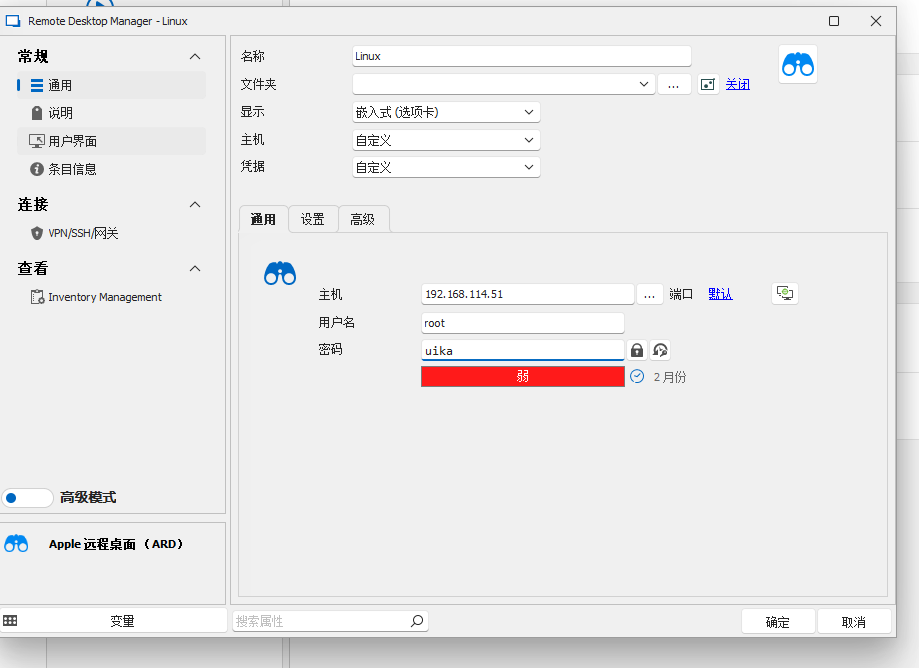Collapse the 连接 section in the sidebar

(x=195, y=204)
